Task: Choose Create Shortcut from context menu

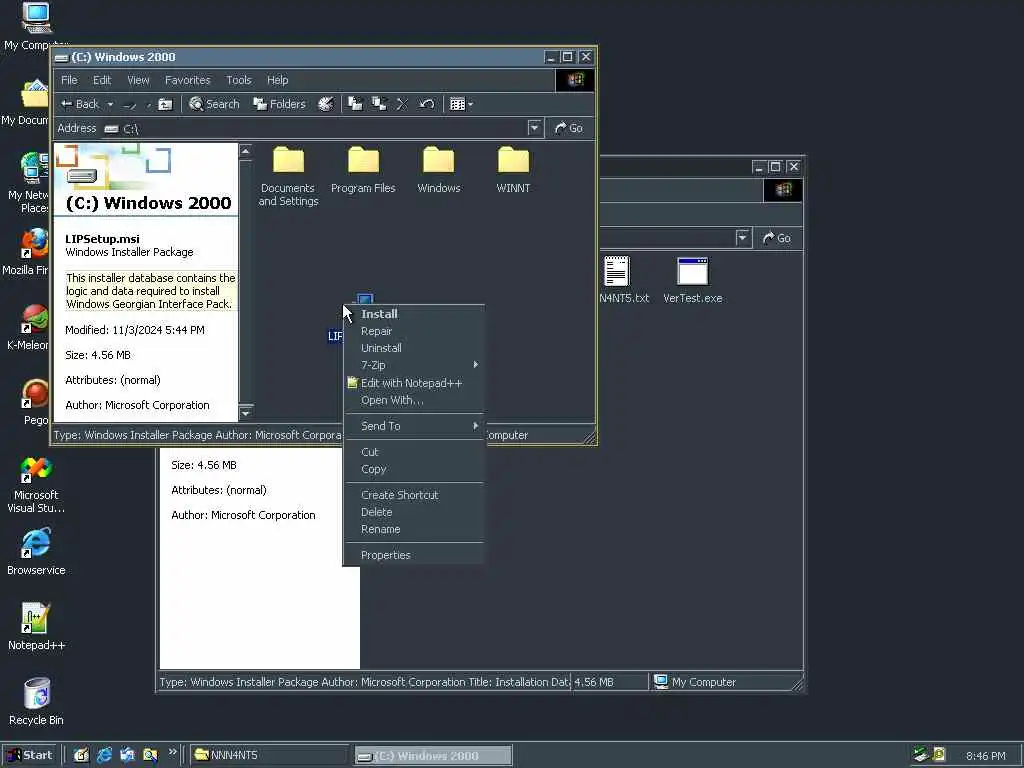Action: [414, 495]
